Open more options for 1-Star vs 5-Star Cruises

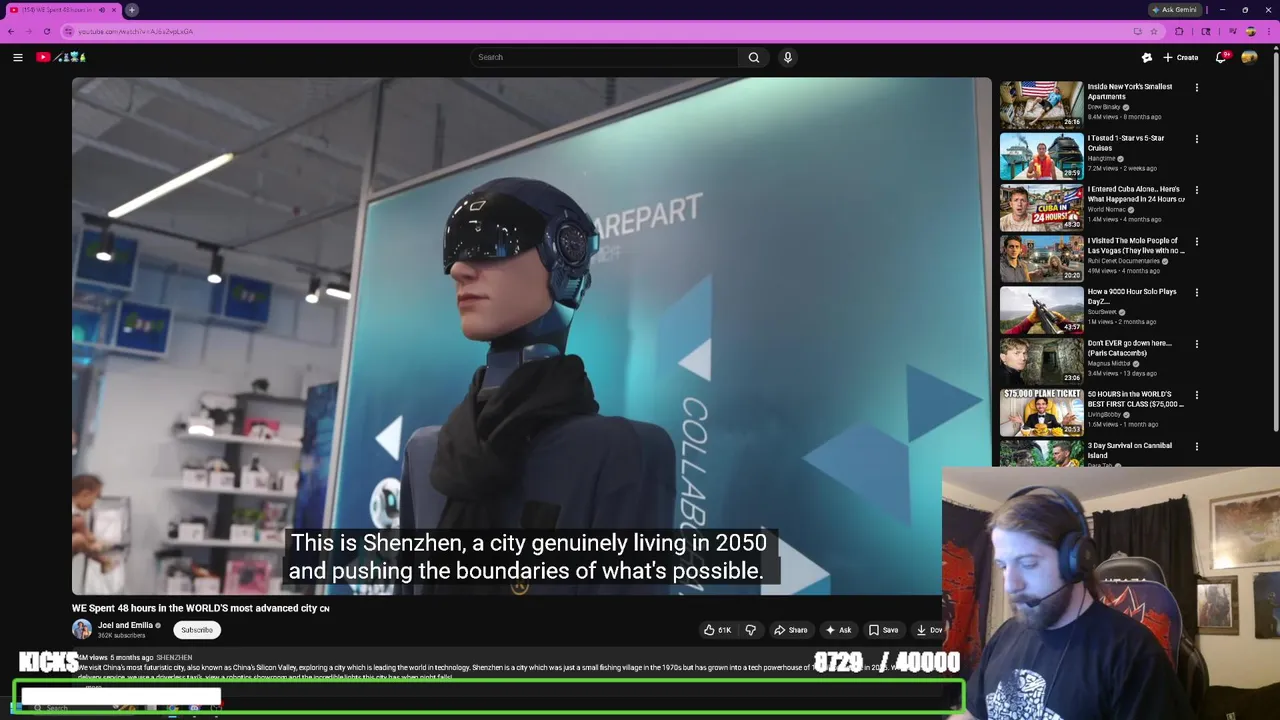(1196, 139)
